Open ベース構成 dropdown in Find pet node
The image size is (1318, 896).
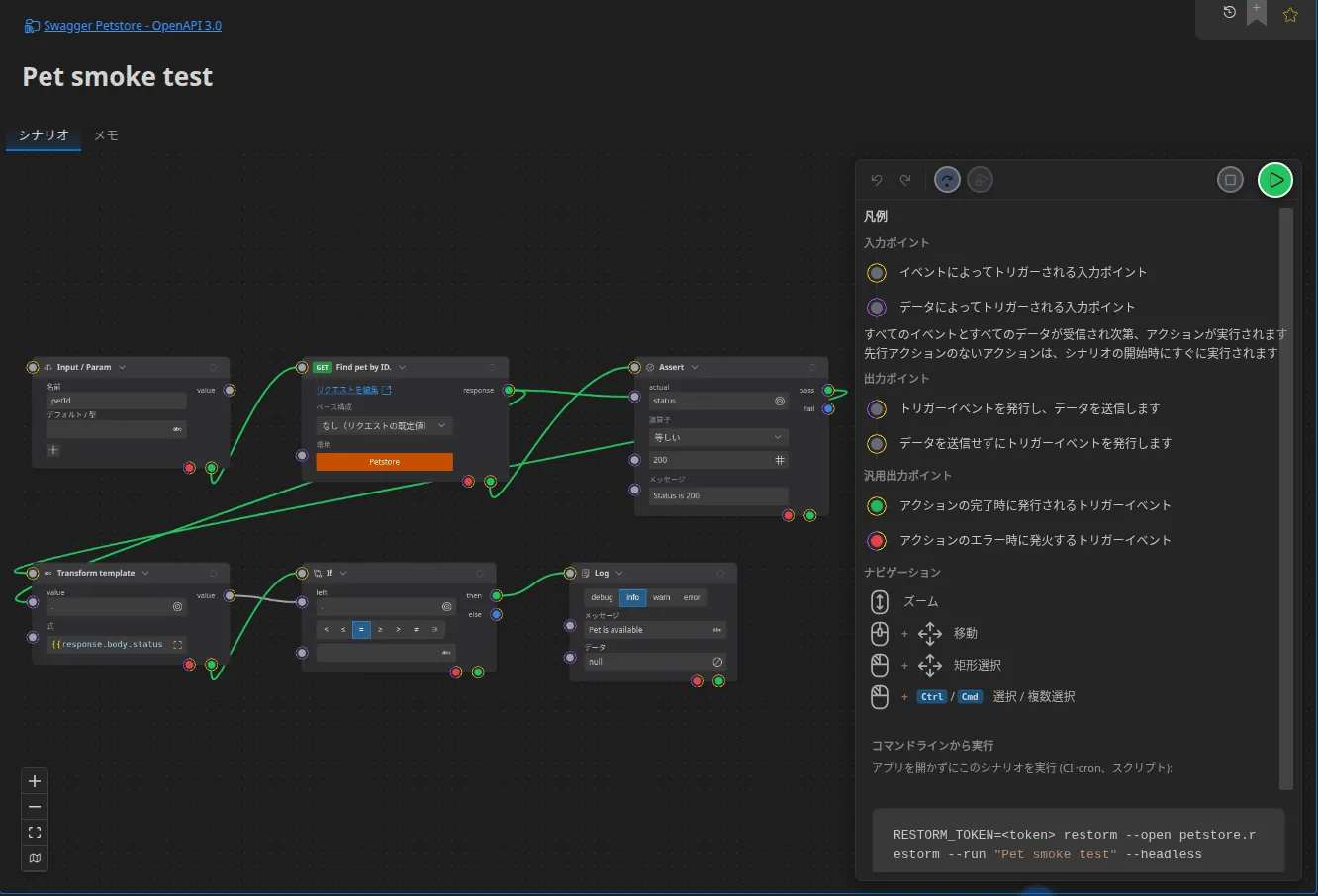point(384,426)
